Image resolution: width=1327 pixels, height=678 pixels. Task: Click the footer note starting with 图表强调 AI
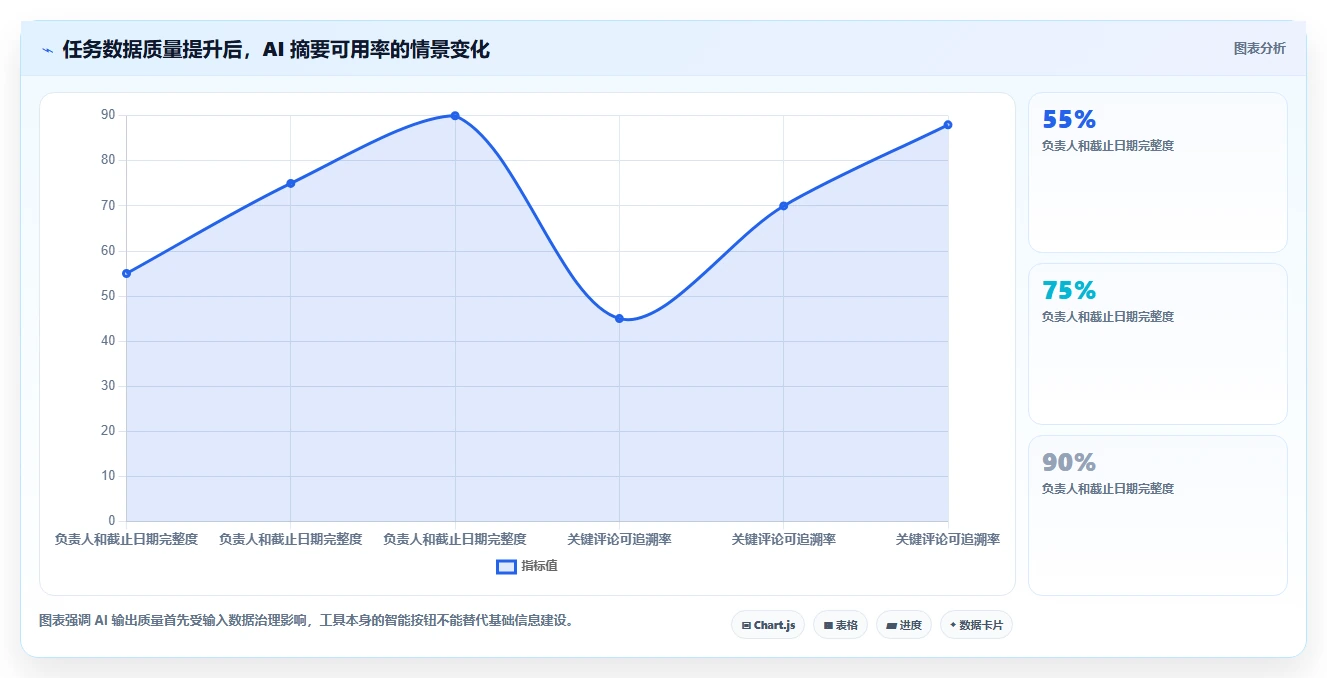[x=307, y=620]
